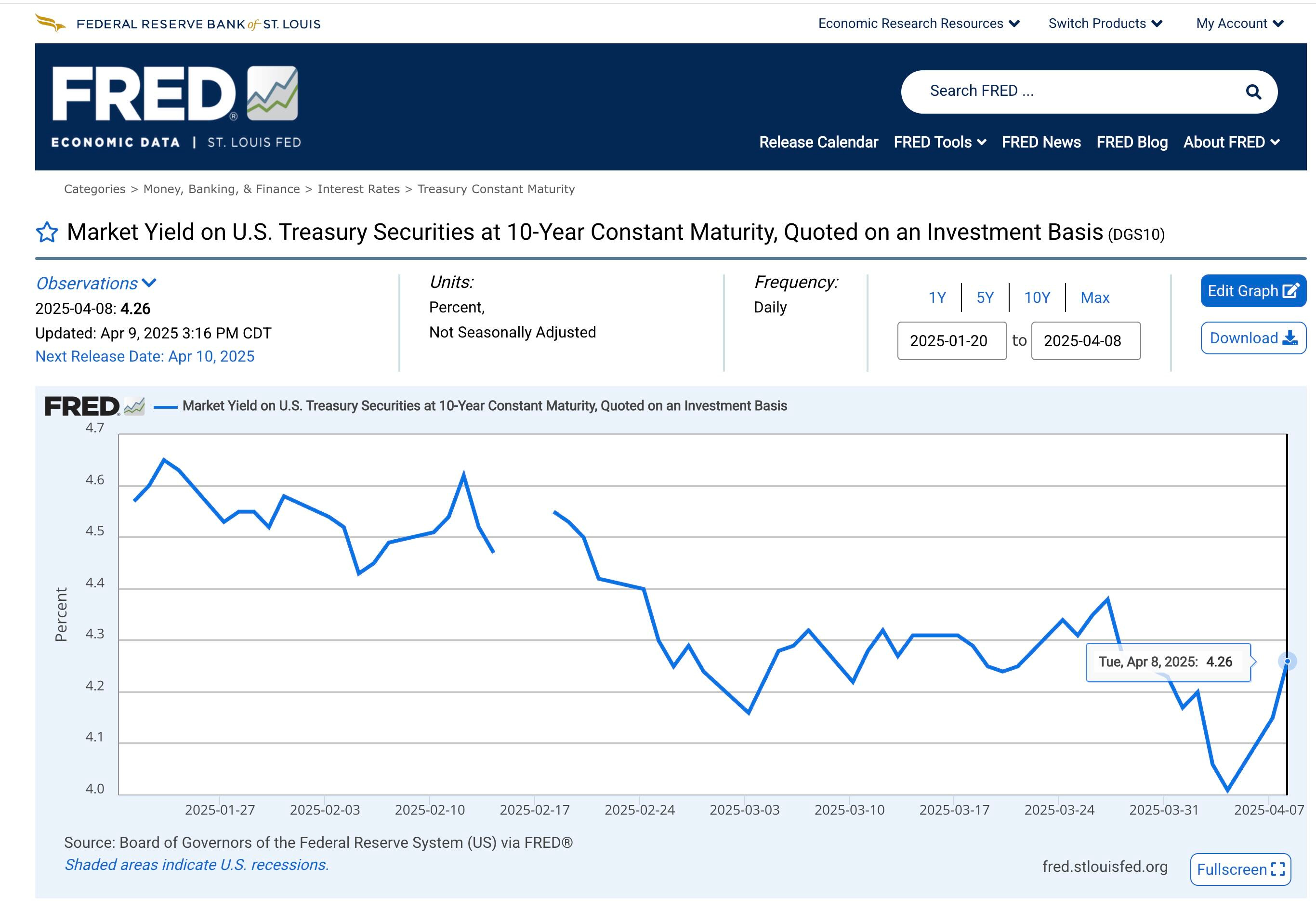Click the small FRED logo in chart legend
The image size is (1316, 908).
point(94,406)
